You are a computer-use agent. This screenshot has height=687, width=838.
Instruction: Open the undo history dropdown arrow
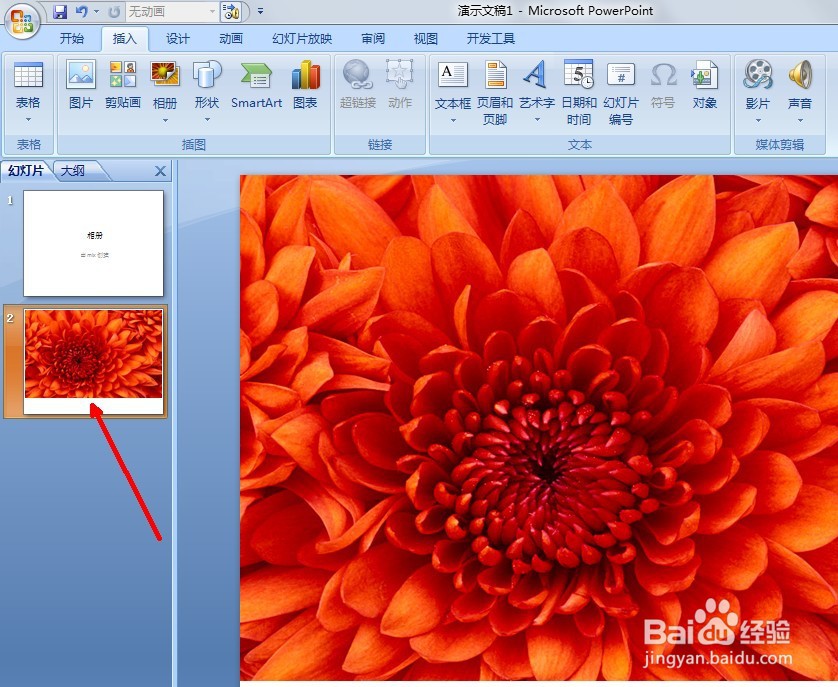[97, 11]
